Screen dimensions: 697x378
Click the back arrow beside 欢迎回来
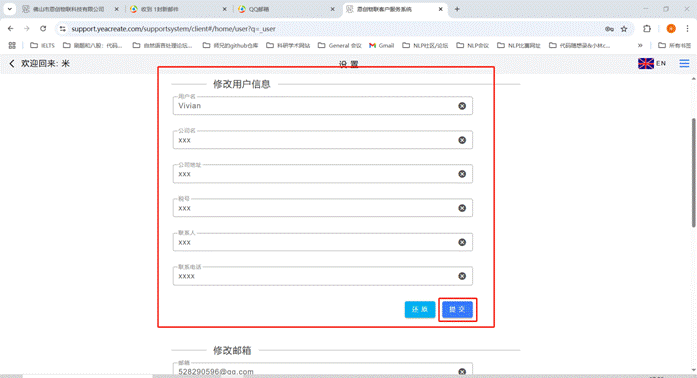pyautogui.click(x=12, y=64)
